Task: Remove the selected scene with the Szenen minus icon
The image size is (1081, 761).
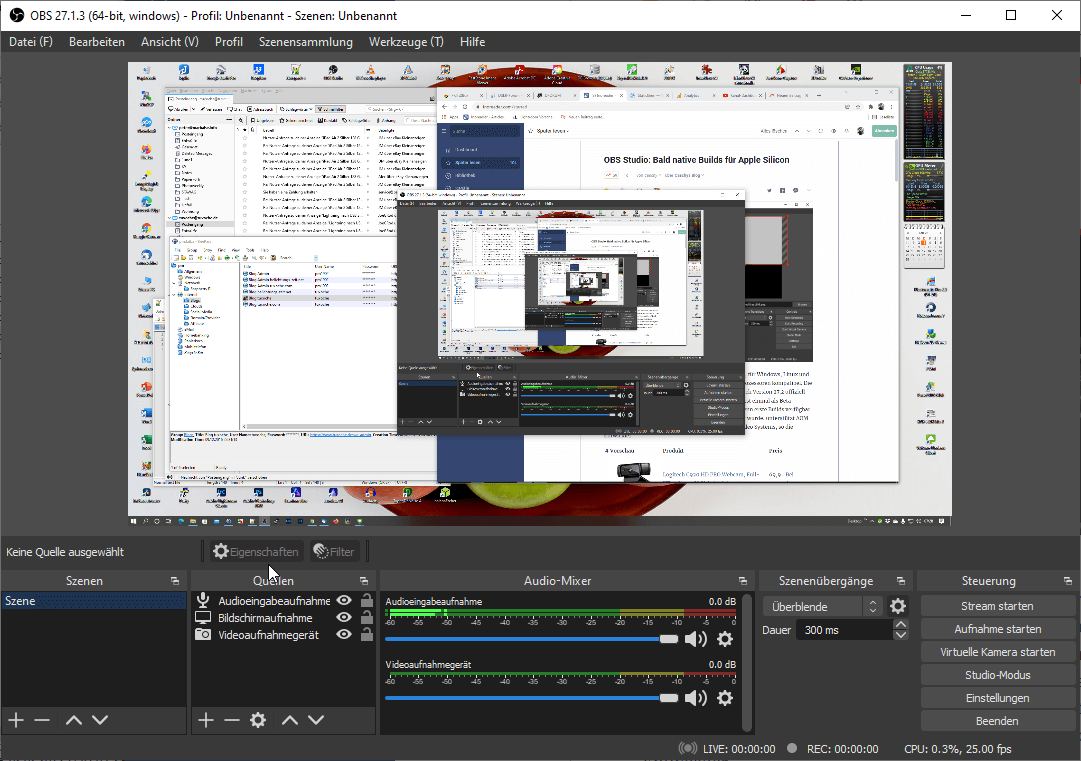Action: click(x=42, y=720)
